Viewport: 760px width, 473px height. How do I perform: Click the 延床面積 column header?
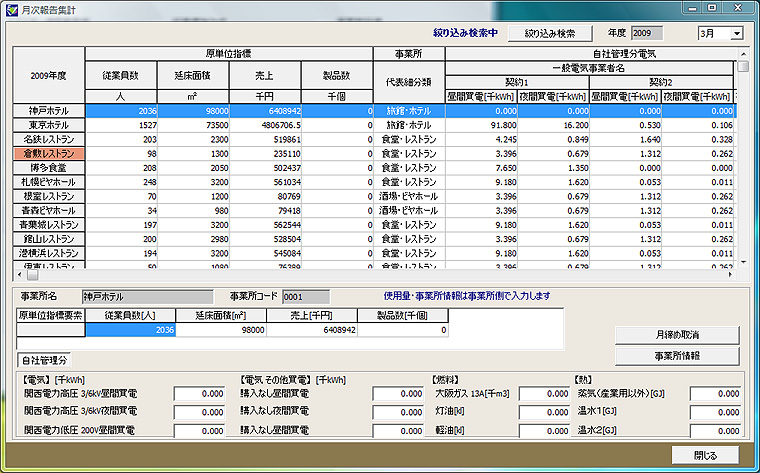193,76
